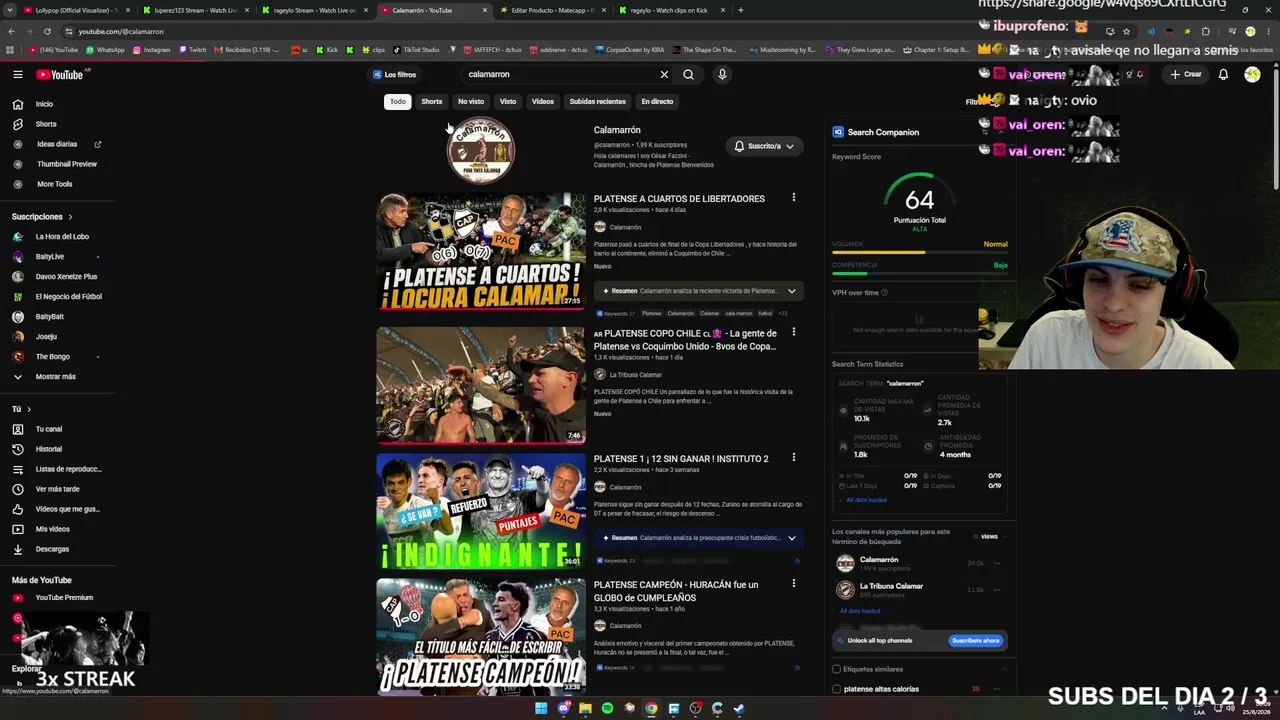Image resolution: width=1280 pixels, height=720 pixels.
Task: Open Ideas diarias in the sidebar
Action: coord(57,144)
